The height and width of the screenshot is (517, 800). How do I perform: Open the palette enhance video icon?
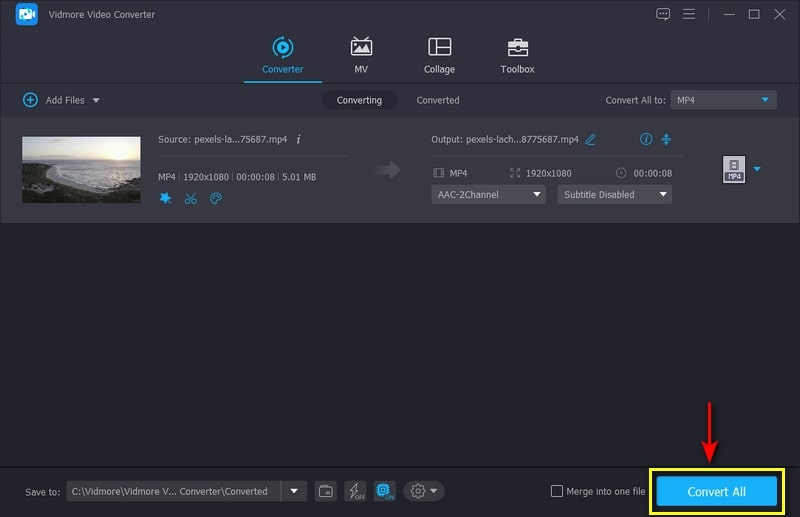point(216,198)
